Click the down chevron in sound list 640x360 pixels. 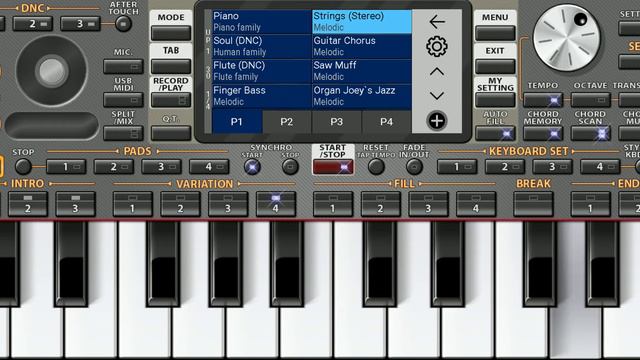[x=437, y=96]
